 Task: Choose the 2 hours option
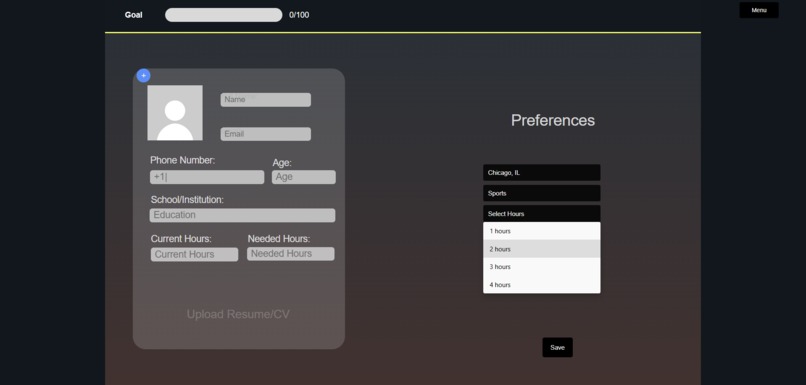542,249
